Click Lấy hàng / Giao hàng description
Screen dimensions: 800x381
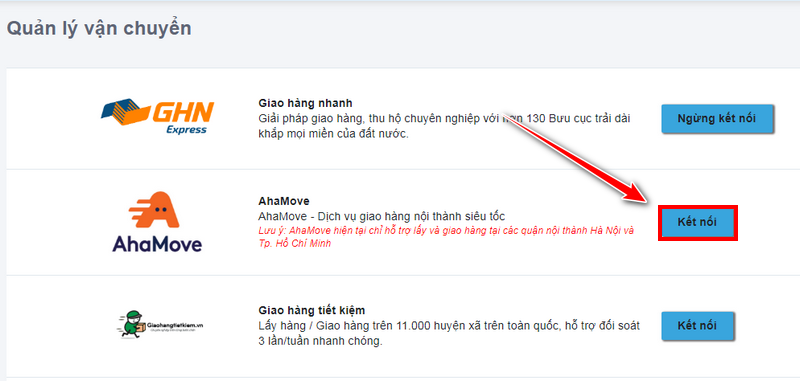(x=449, y=334)
